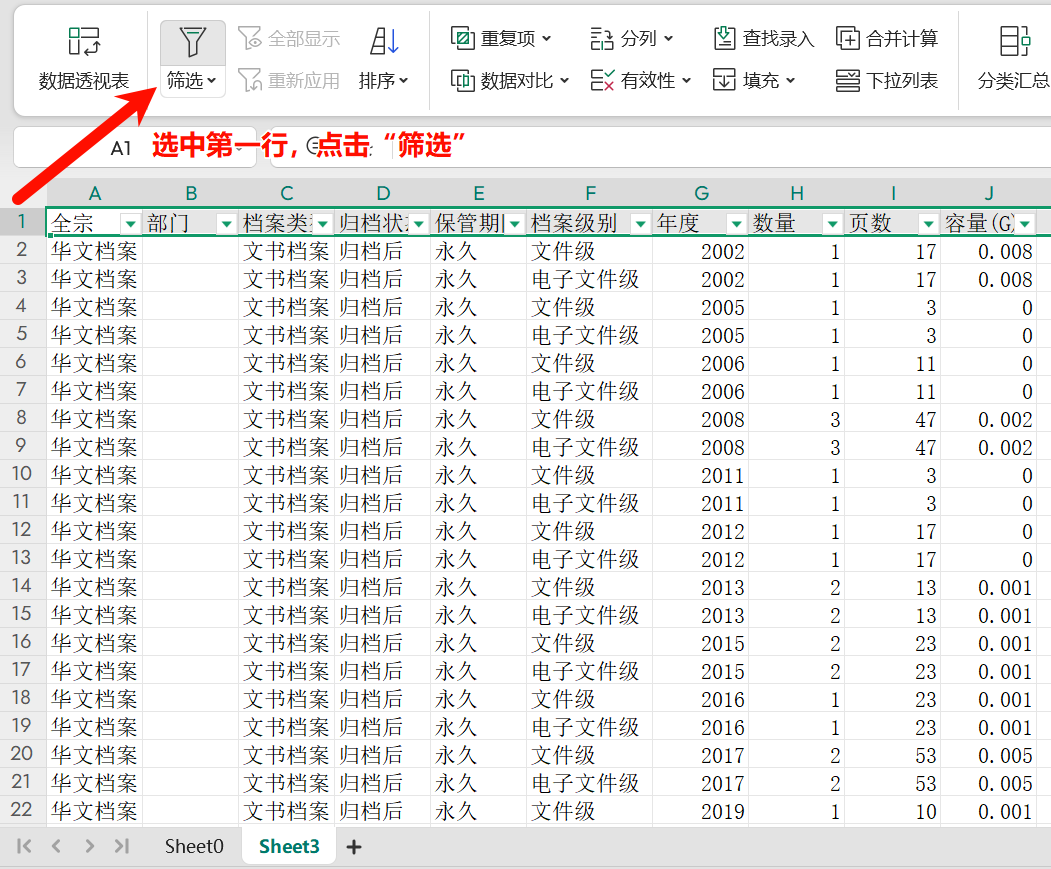Image resolution: width=1051 pixels, height=869 pixels.
Task: Select the Sheet3 tab
Action: click(289, 846)
